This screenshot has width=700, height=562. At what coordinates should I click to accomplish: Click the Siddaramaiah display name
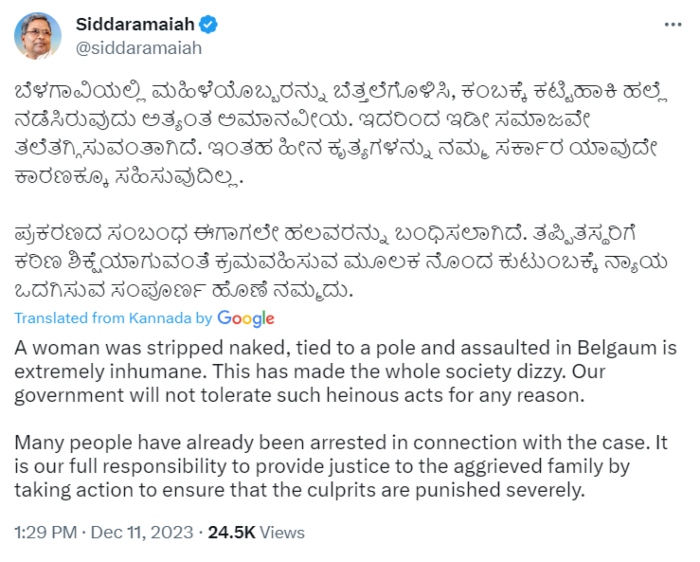pyautogui.click(x=134, y=24)
